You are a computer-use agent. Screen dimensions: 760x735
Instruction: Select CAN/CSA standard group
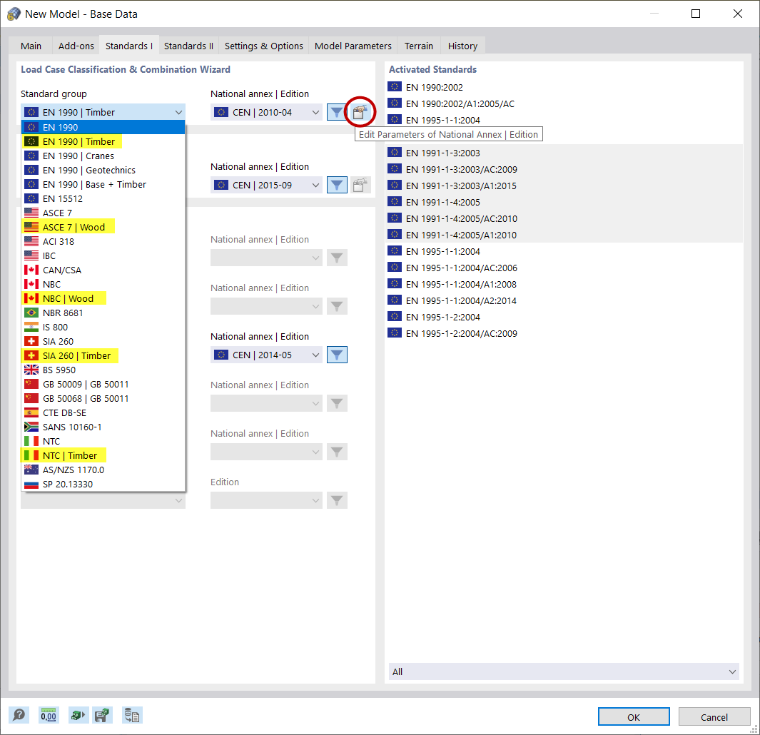[x=103, y=270]
